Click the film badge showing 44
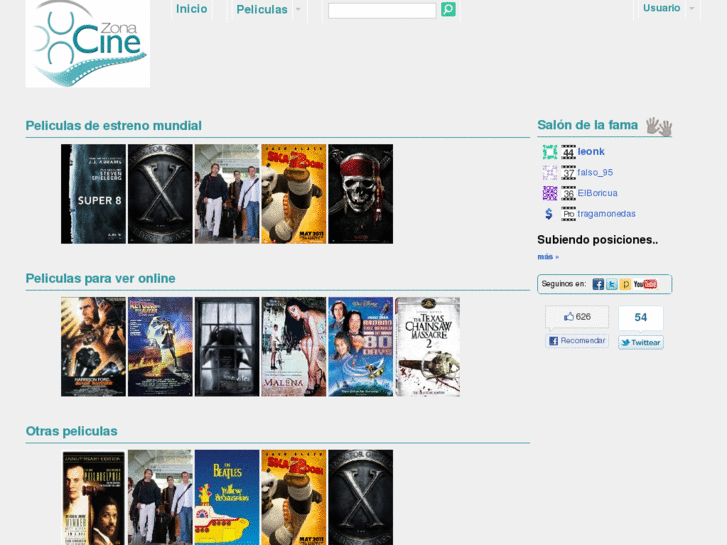This screenshot has height=545, width=727. tap(568, 152)
